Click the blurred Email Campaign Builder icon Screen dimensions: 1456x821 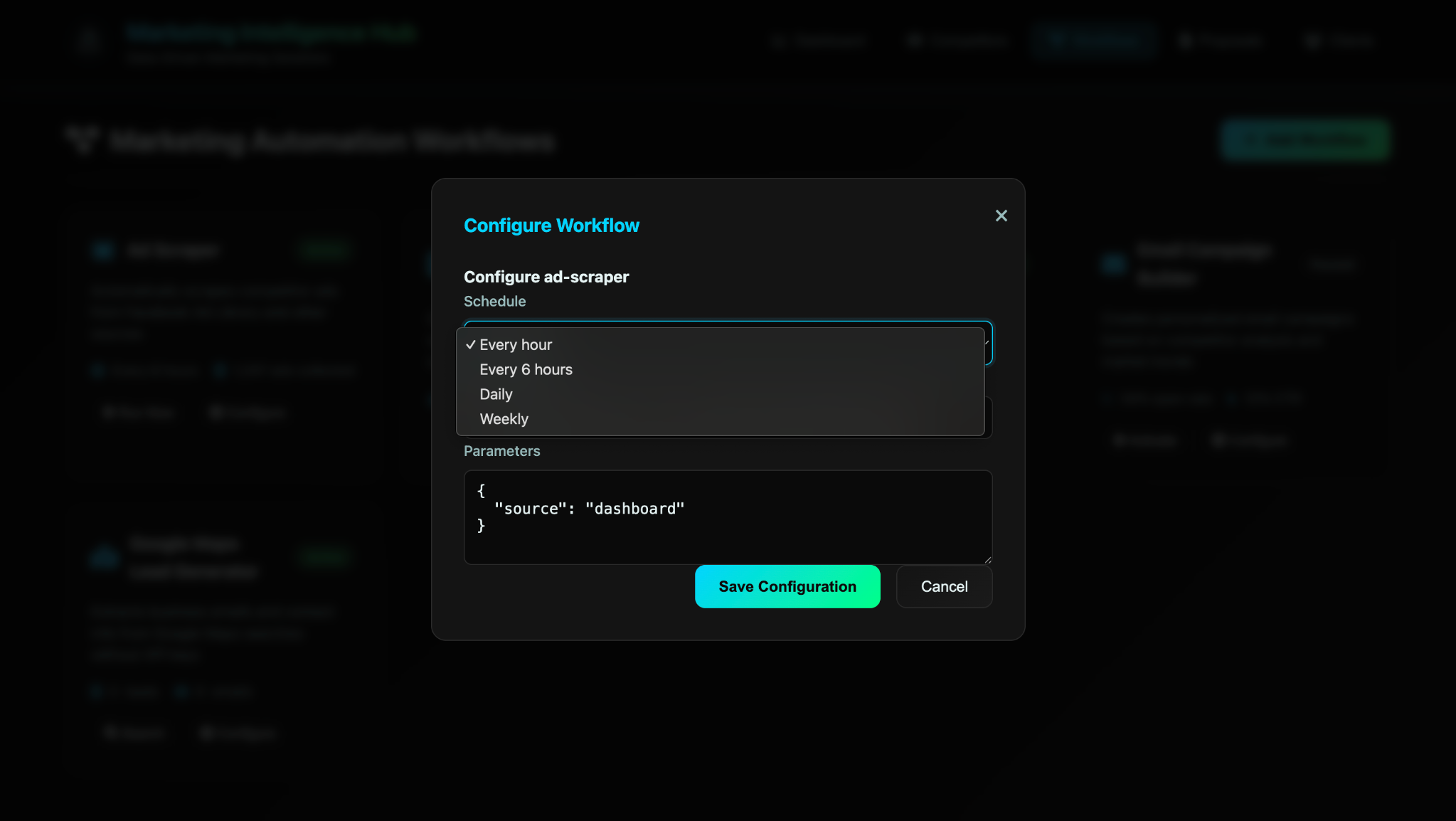(1114, 264)
